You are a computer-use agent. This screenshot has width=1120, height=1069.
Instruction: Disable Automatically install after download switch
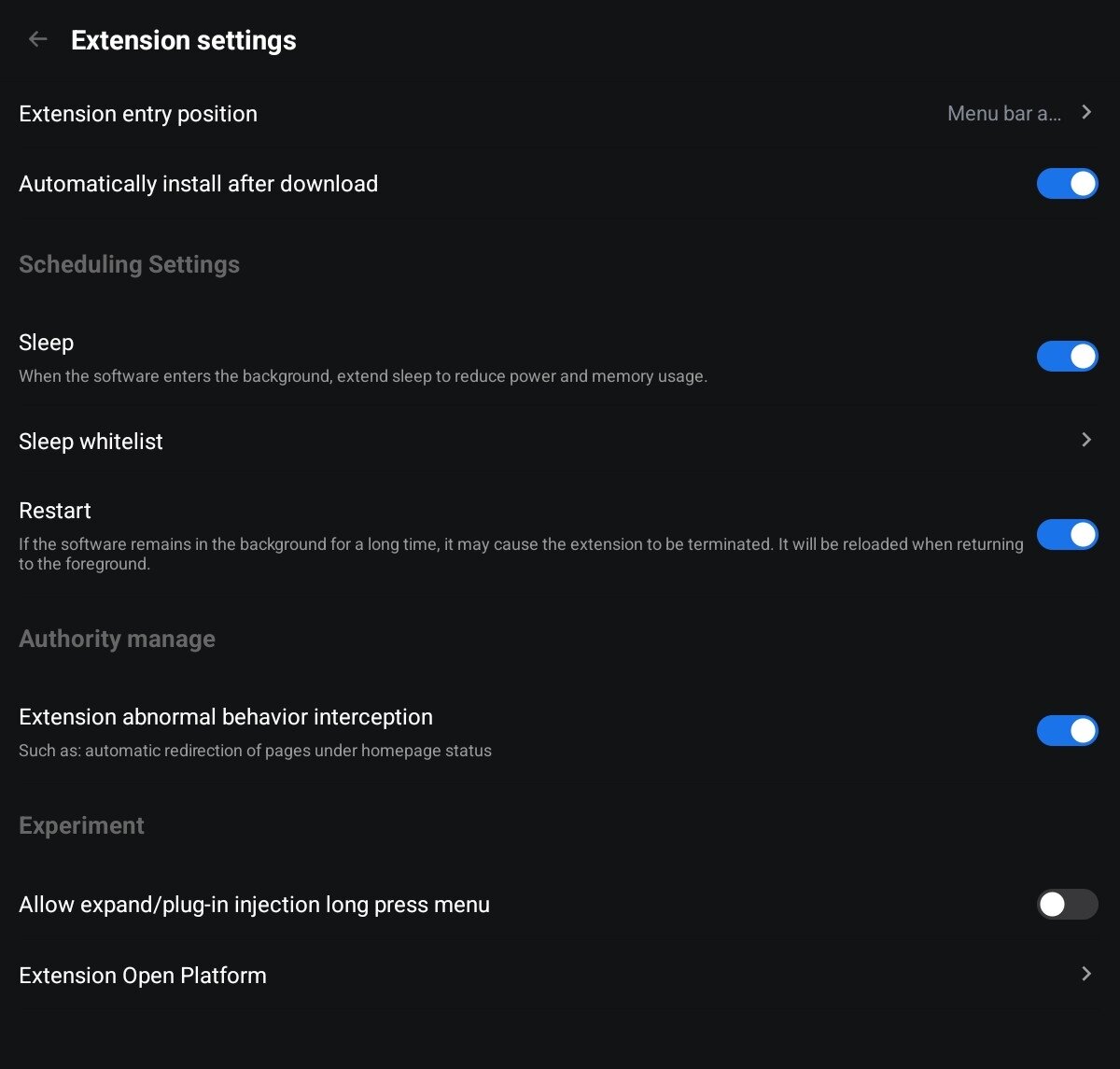tap(1067, 184)
